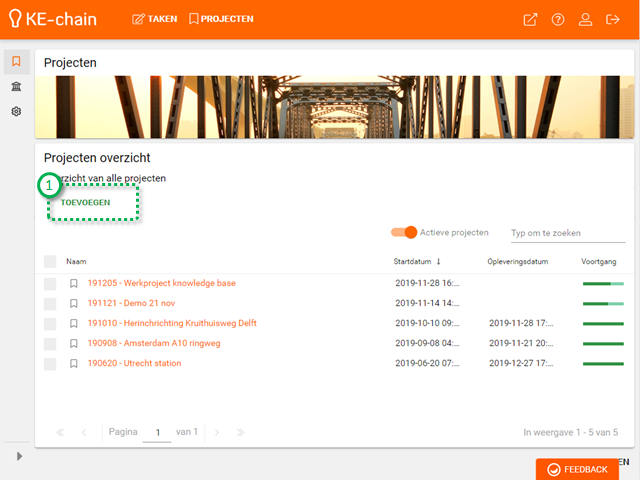The width and height of the screenshot is (640, 480).
Task: Tick the checkbox for 191121 - Demo 21 nov
Action: tap(50, 303)
